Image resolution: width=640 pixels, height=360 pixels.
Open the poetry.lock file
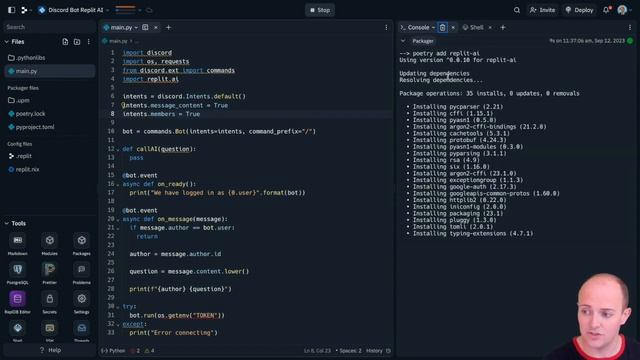49,113
